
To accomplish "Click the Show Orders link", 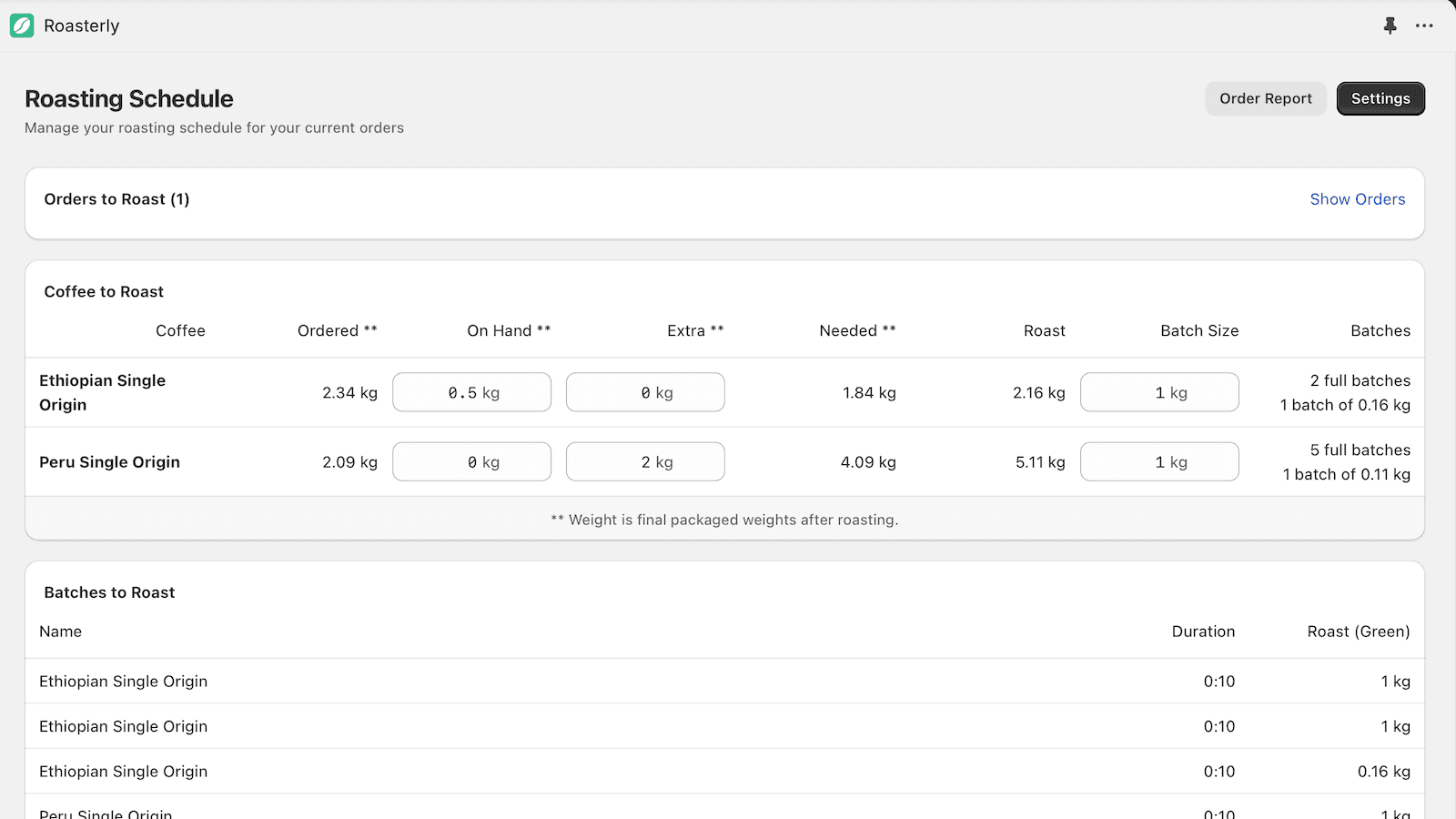I will [1358, 199].
